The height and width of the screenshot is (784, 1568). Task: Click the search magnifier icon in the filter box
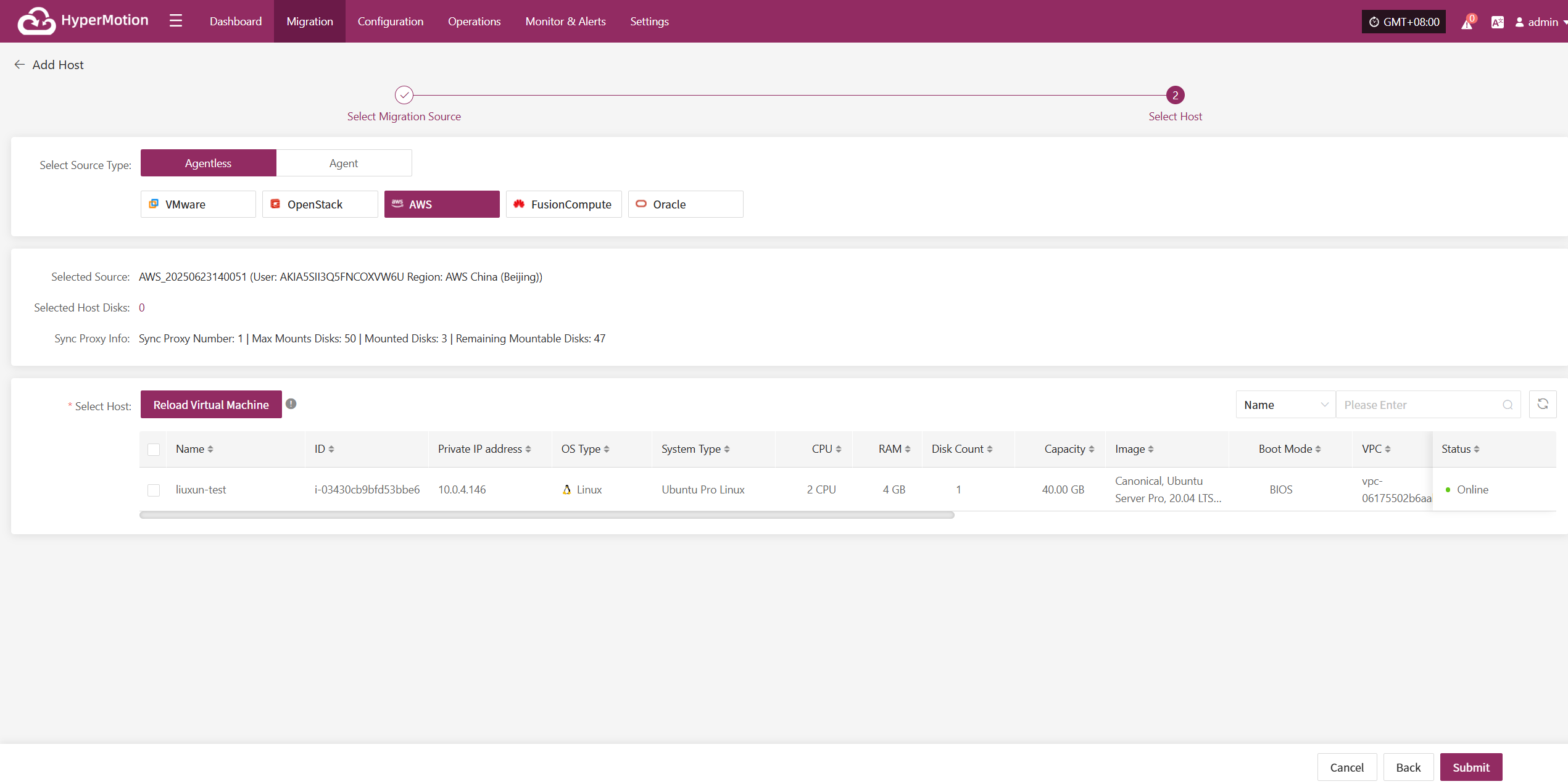(1508, 405)
